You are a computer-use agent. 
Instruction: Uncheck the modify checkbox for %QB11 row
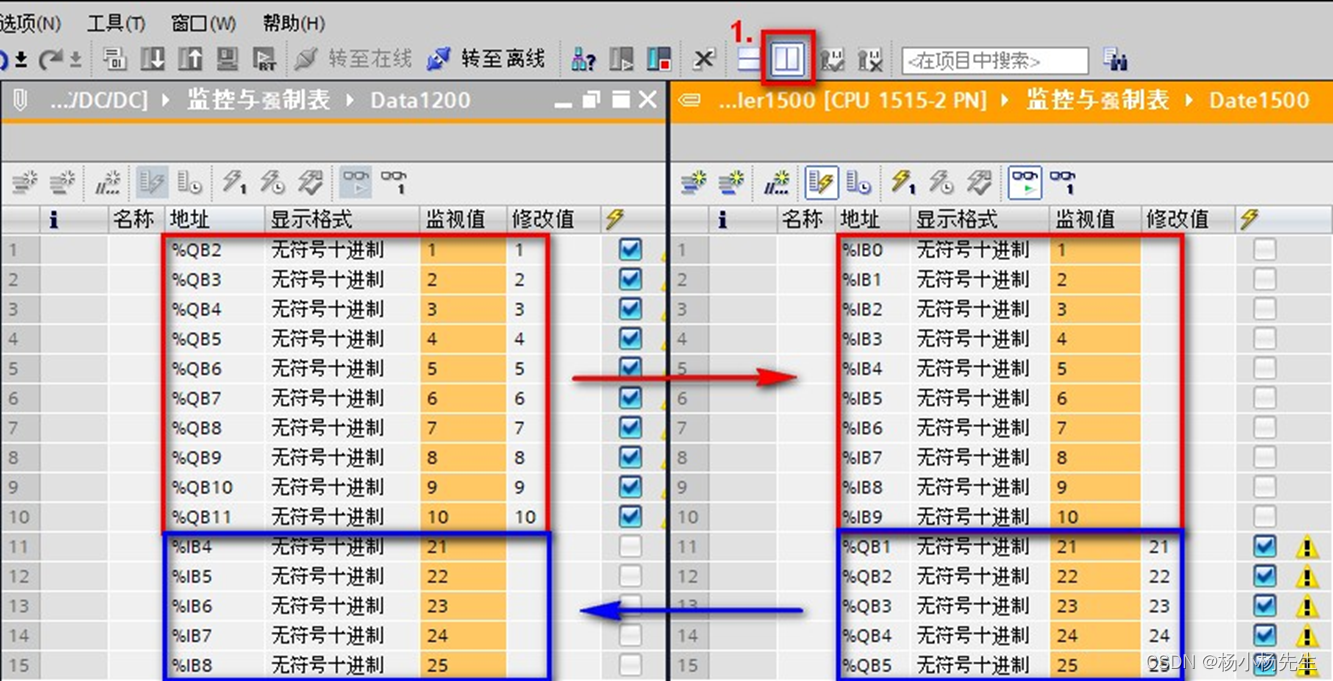[630, 516]
